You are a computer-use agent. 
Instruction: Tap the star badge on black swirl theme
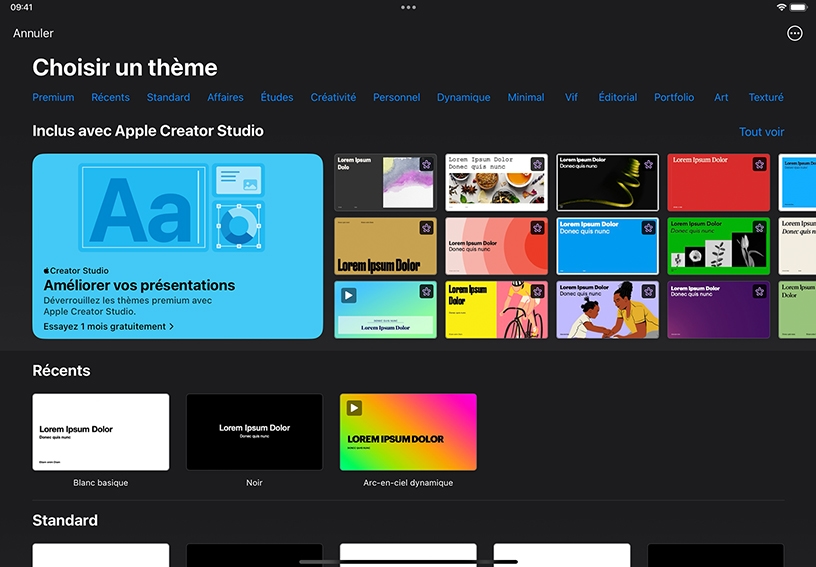point(648,164)
